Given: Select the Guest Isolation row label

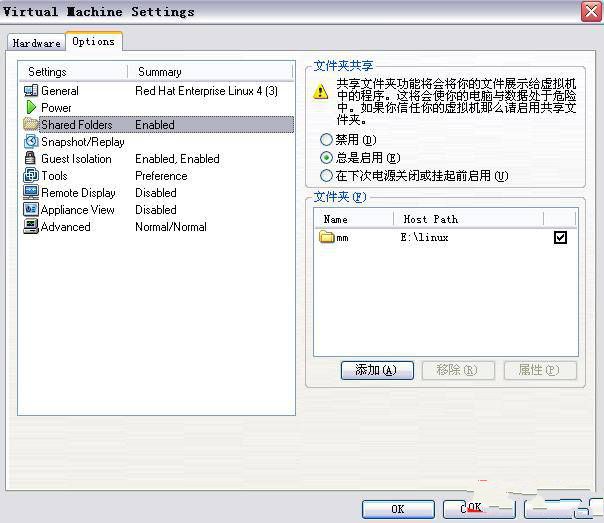Looking at the screenshot, I should [76, 159].
